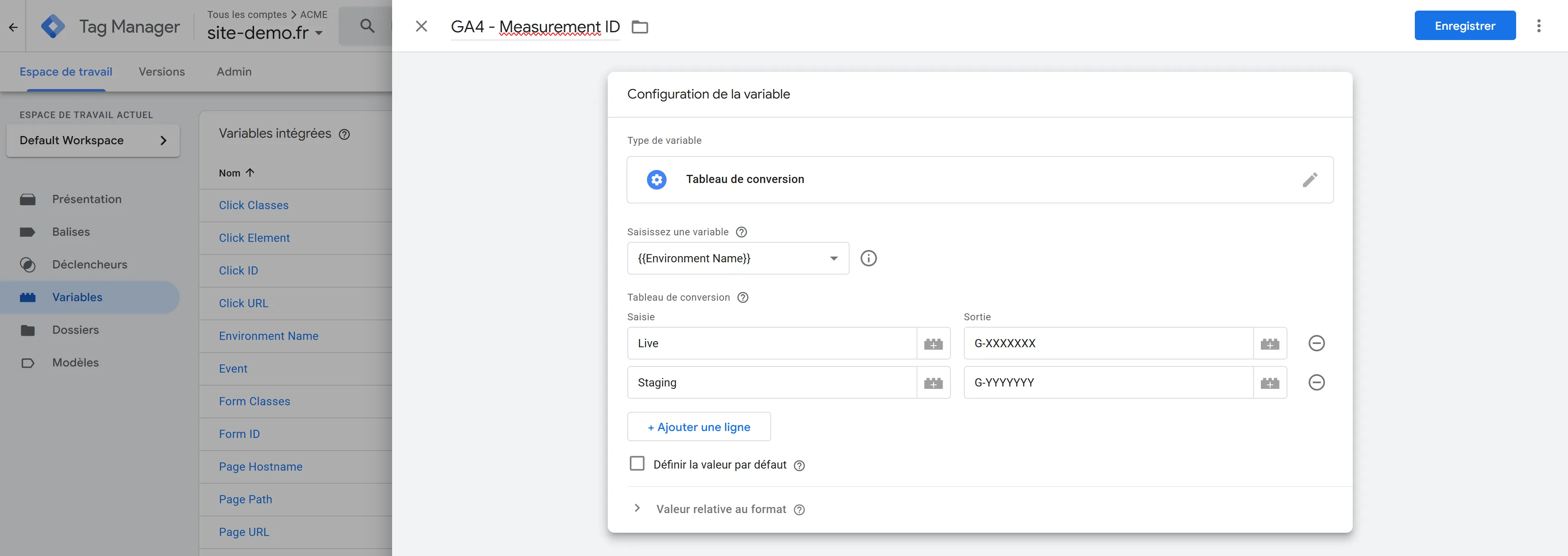Edit the GA4 - Measurement ID title
Screen dimensions: 1568x556
tap(535, 27)
